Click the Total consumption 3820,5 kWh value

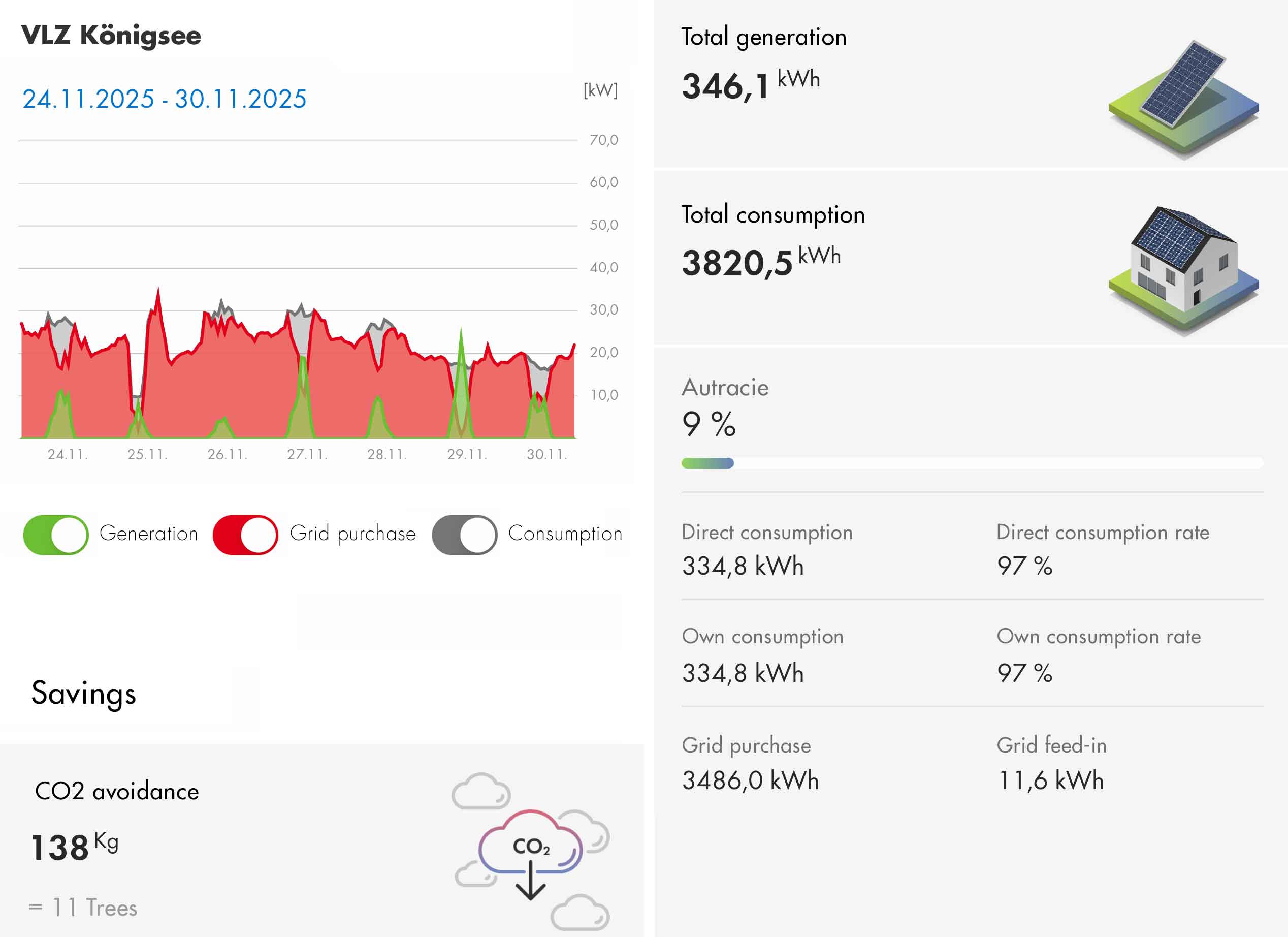click(760, 262)
